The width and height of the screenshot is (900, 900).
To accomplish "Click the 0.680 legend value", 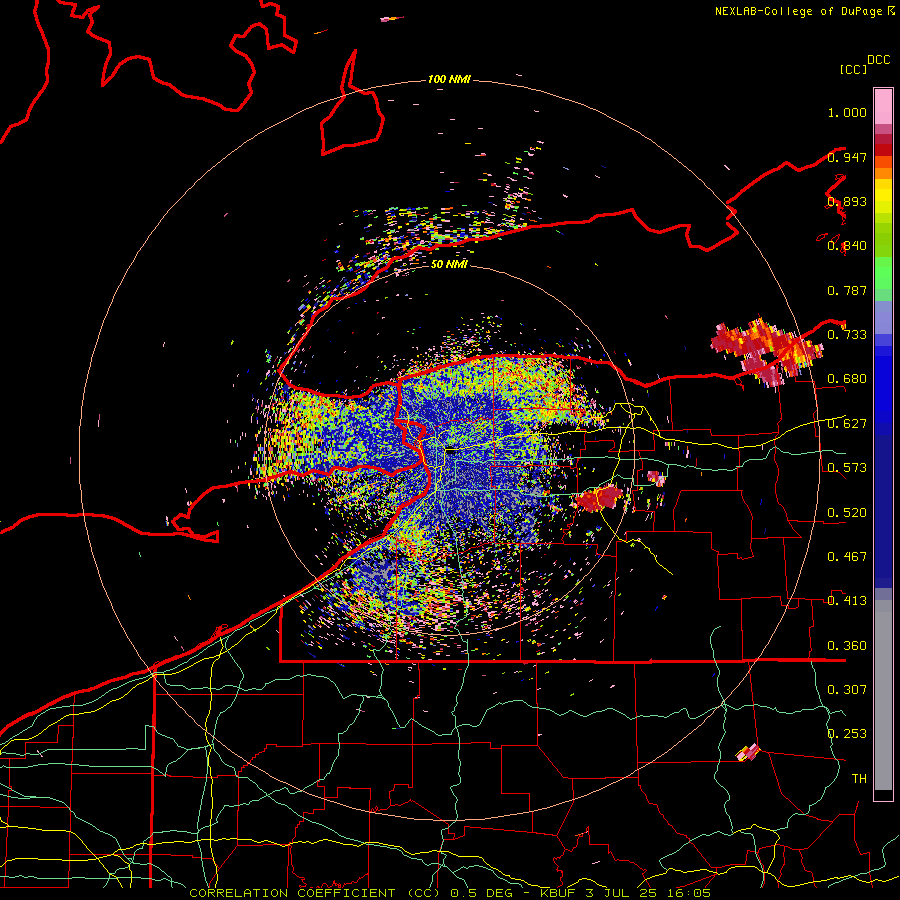I will point(847,379).
